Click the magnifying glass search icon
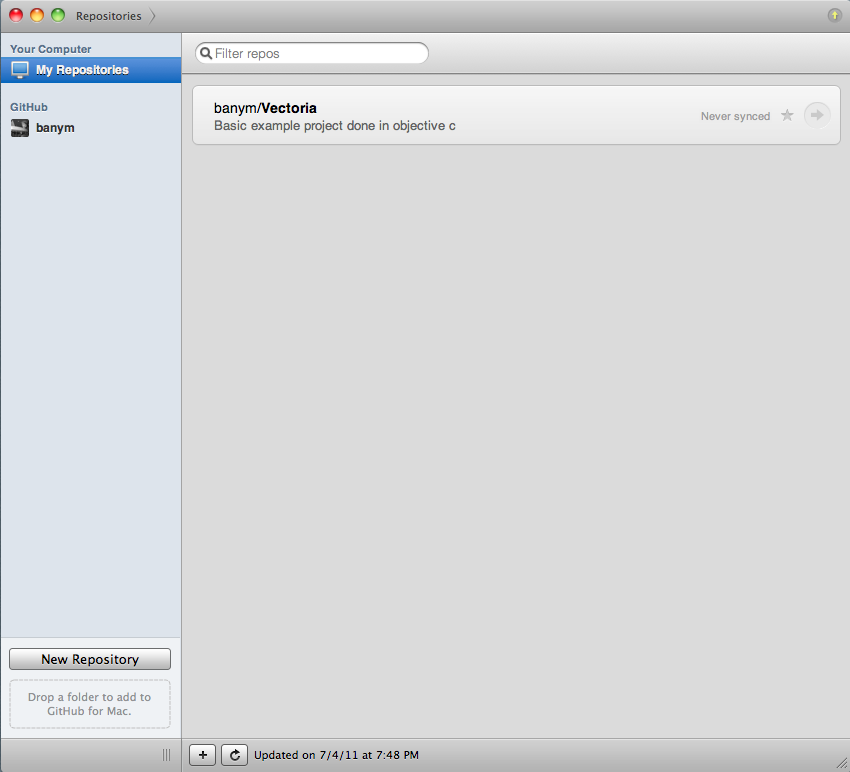The width and height of the screenshot is (850, 772). pos(206,53)
